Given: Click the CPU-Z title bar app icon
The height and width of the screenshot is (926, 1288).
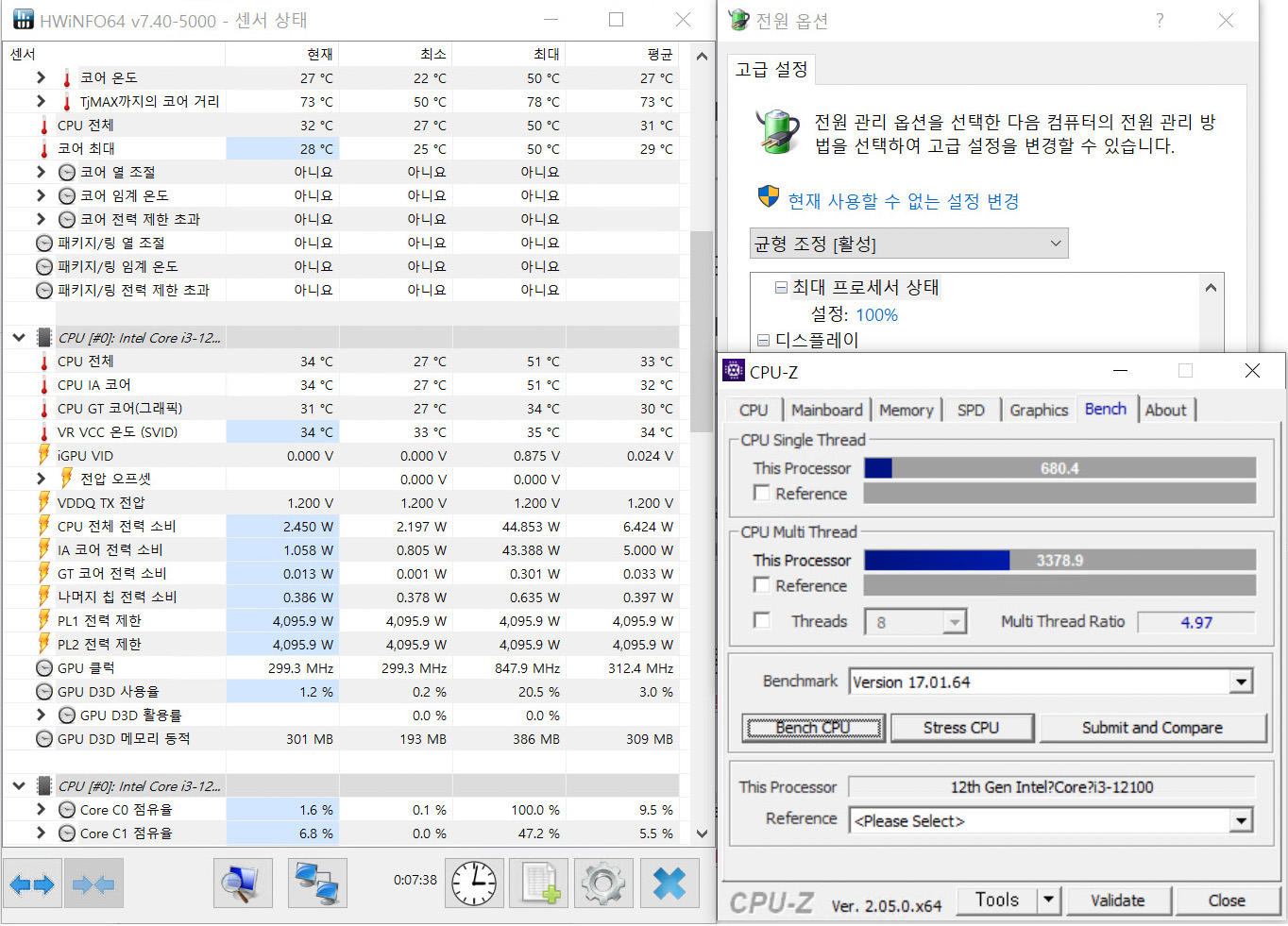Looking at the screenshot, I should [x=734, y=371].
